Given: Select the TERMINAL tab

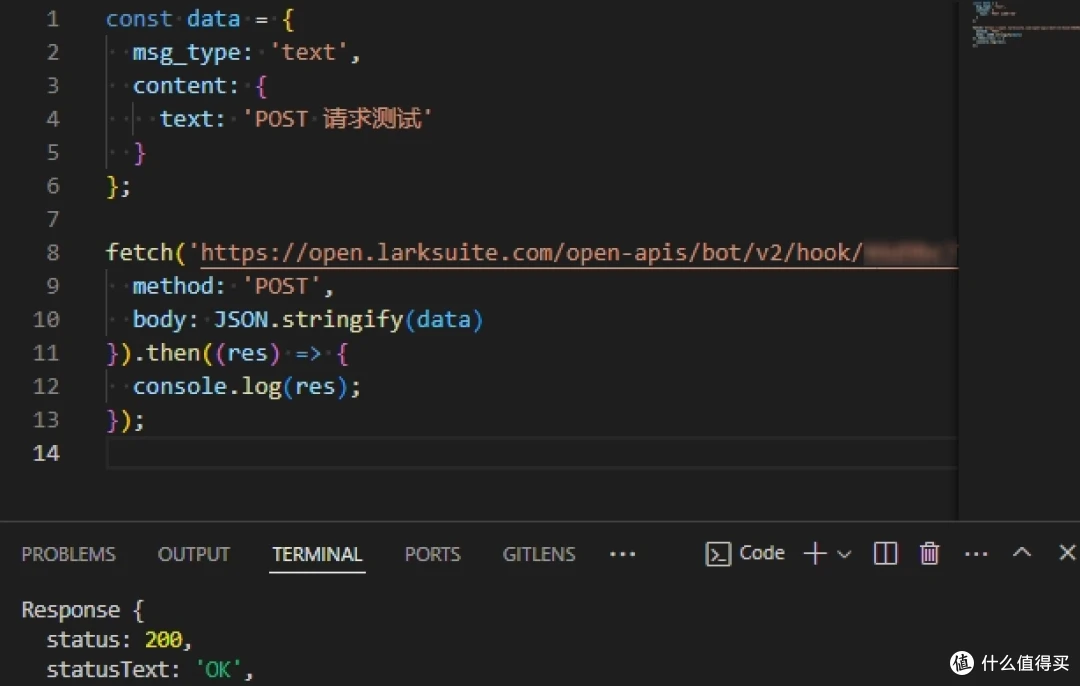Looking at the screenshot, I should [318, 554].
